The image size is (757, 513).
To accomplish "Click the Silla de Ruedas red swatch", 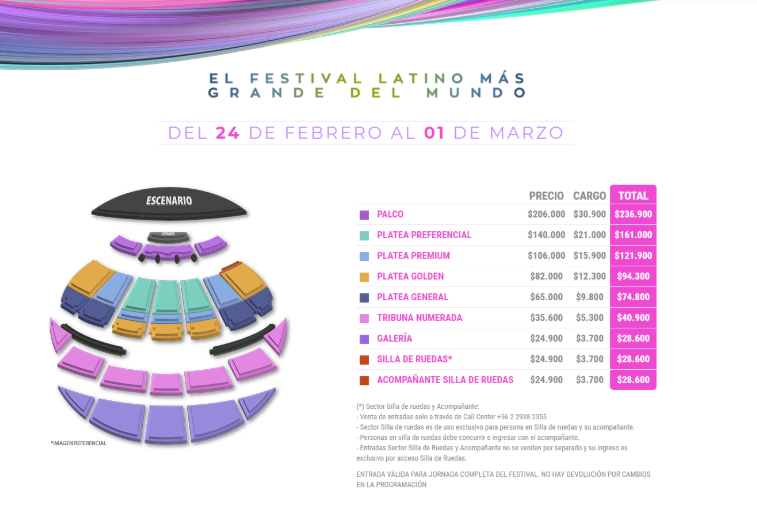I will 364,359.
